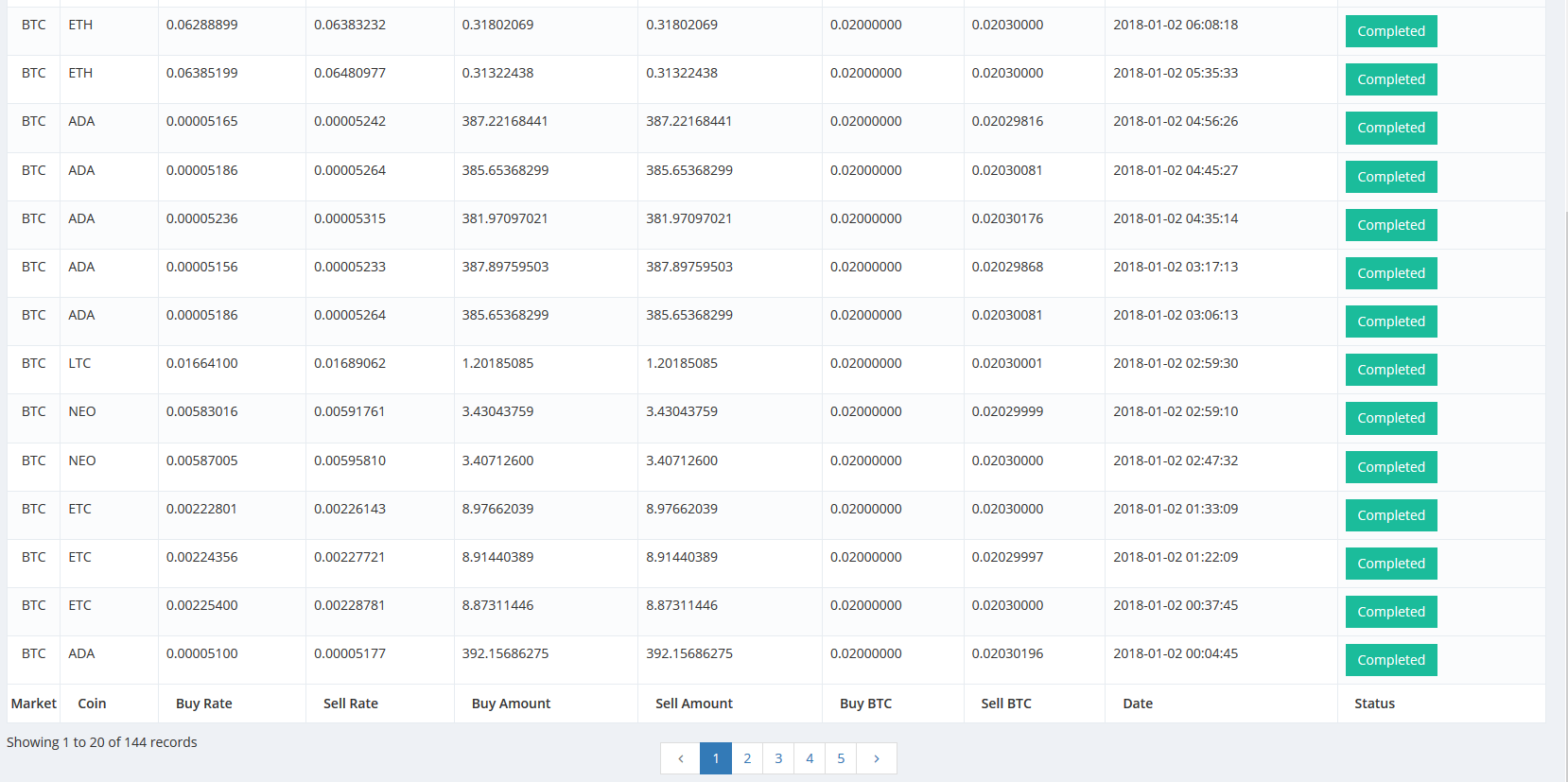The height and width of the screenshot is (782, 1568).
Task: Select sell amount 8.97662039
Action: [682, 509]
